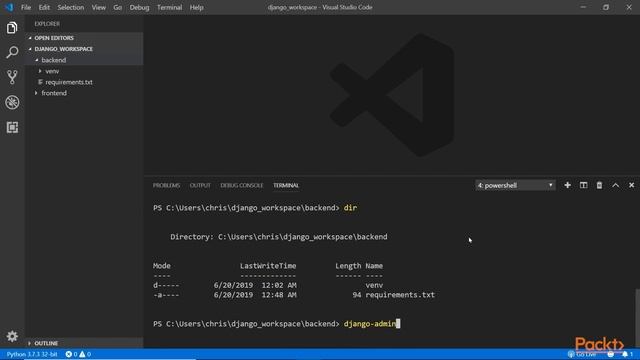
Task: Switch to the Problems tab
Action: click(166, 185)
